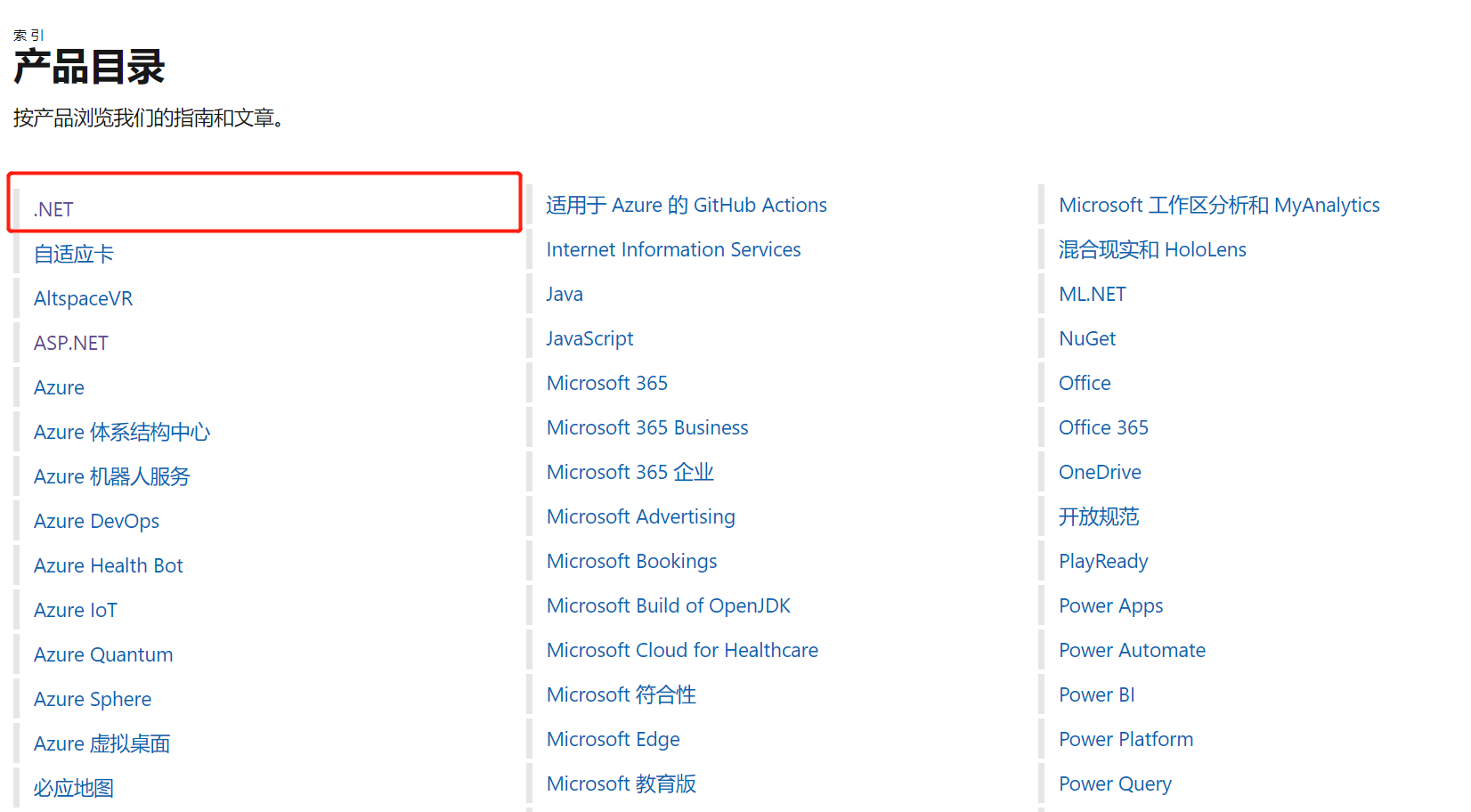Open Microsoft Bookings link
Viewport: 1471px width, 812px height.
tap(632, 561)
